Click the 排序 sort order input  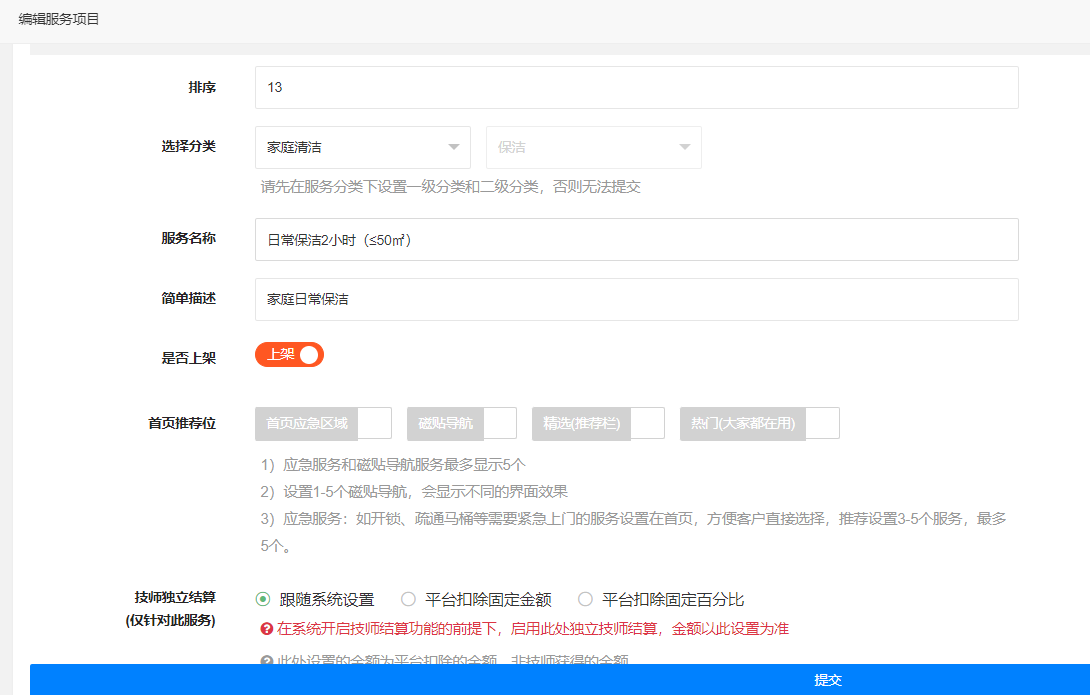636,87
